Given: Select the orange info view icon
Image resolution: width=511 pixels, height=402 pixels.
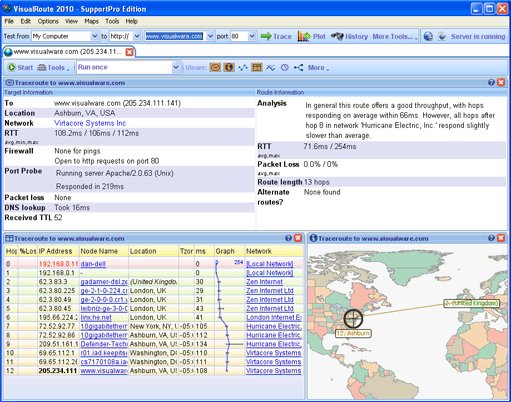Looking at the screenshot, I should coord(229,68).
